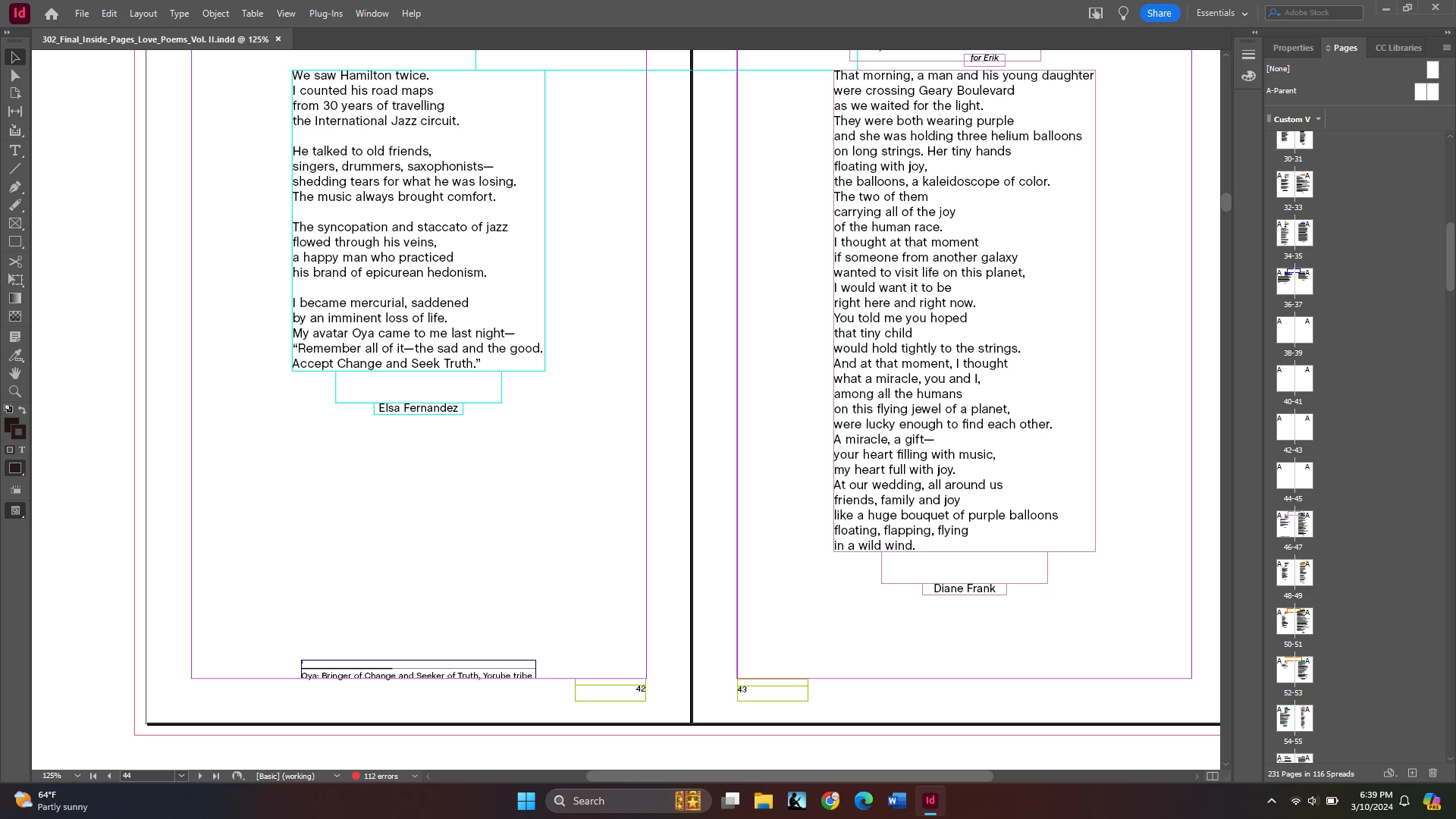This screenshot has height=819, width=1456.
Task: Swap fill and stroke colors
Action: coord(22,409)
